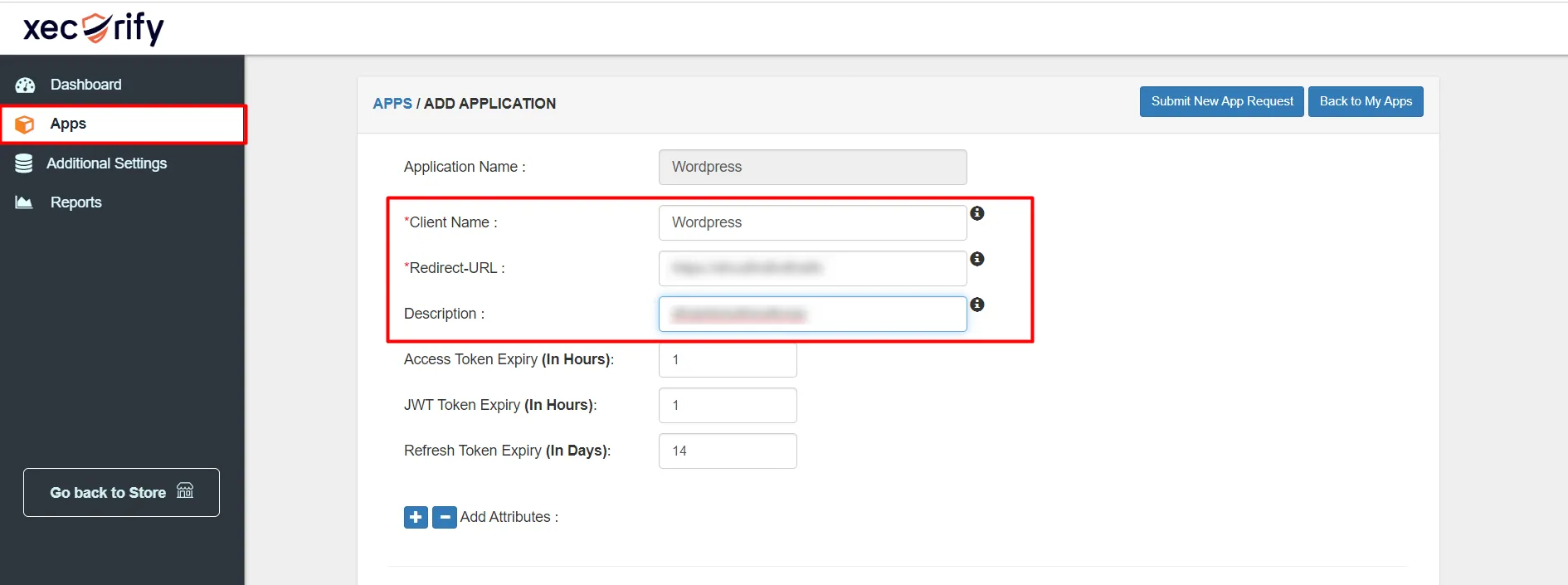Click the Access Token Expiry field

point(728,359)
